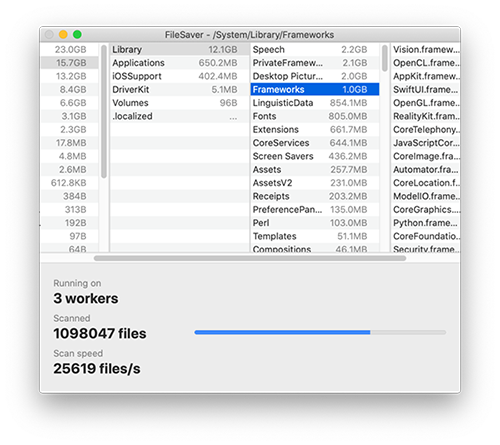500x445 pixels.
Task: Click the vertical scrollbar of first column
Action: point(104,112)
